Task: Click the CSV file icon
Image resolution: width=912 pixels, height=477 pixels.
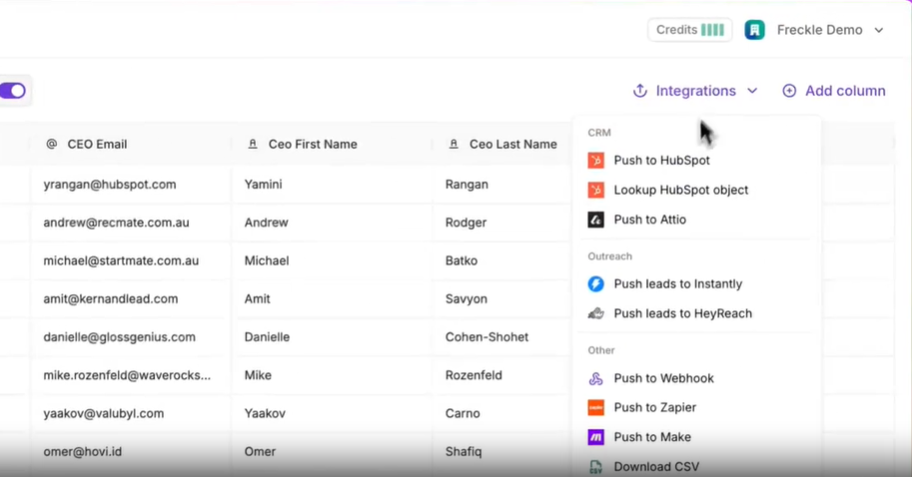Action: 596,467
